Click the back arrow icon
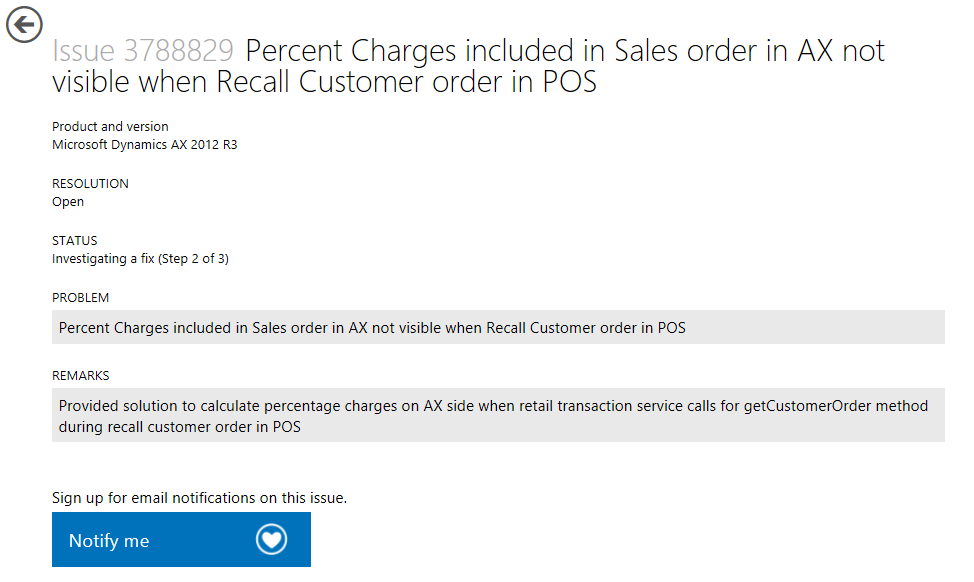 coord(24,24)
